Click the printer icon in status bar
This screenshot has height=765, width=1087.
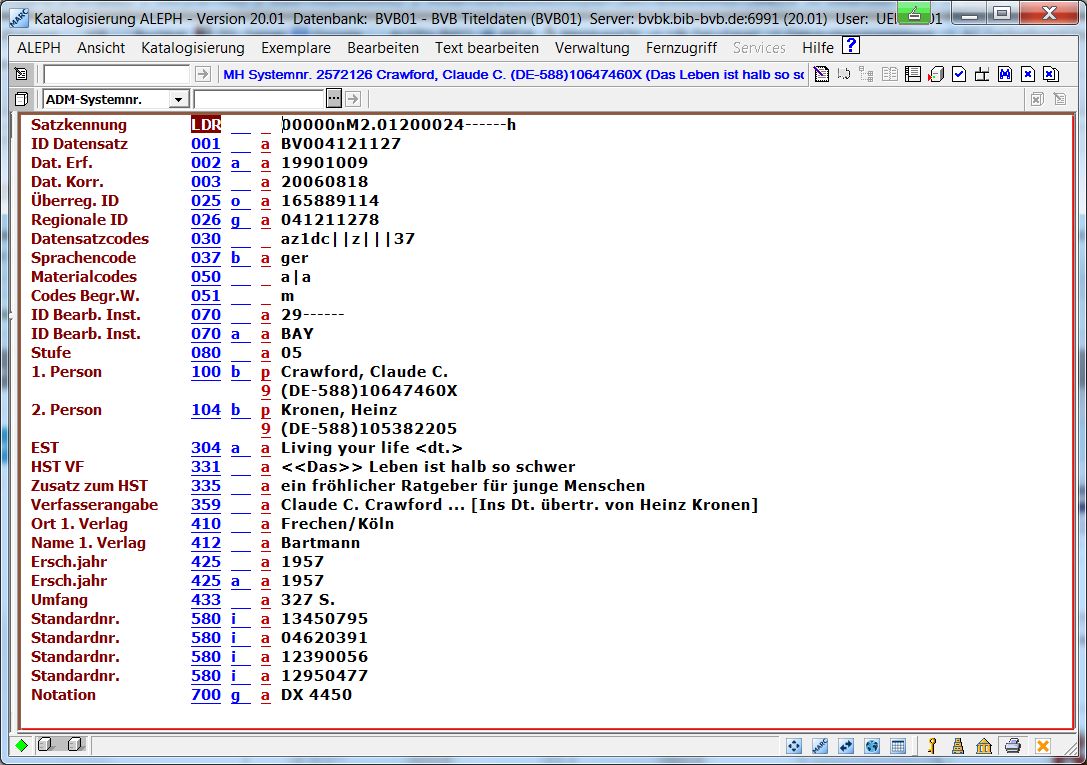[x=1013, y=745]
